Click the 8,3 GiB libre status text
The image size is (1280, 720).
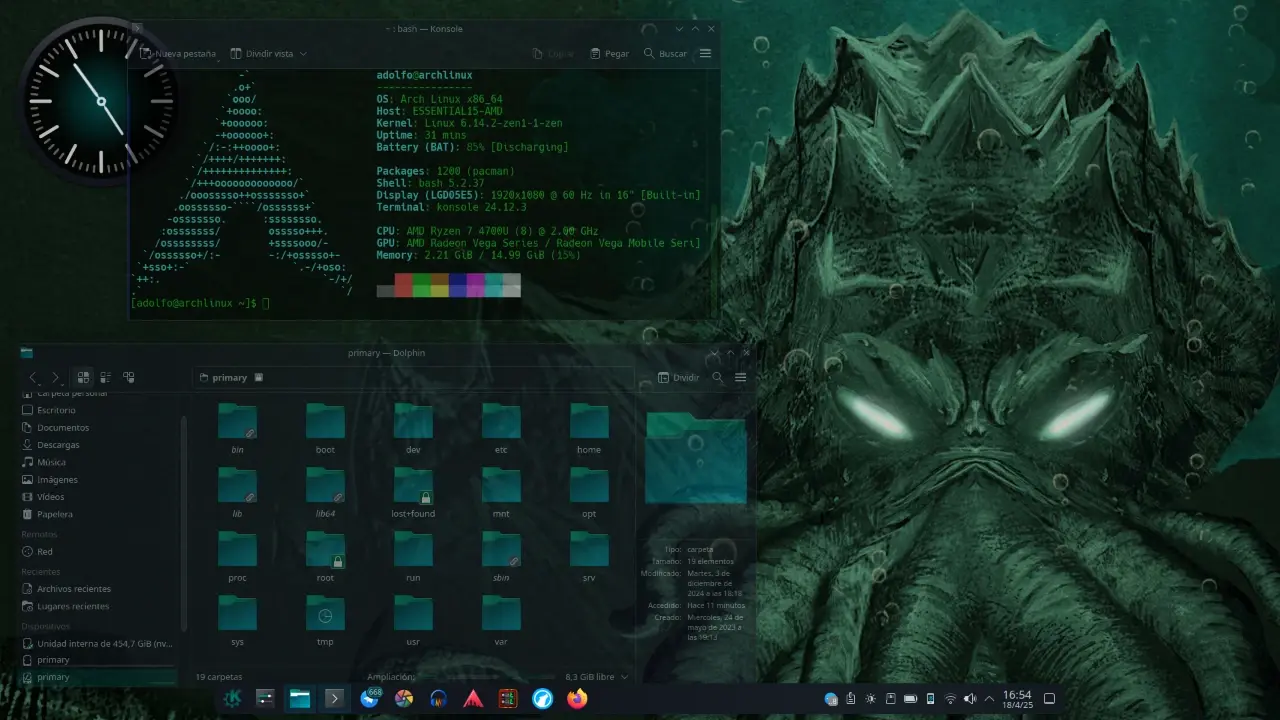[589, 677]
